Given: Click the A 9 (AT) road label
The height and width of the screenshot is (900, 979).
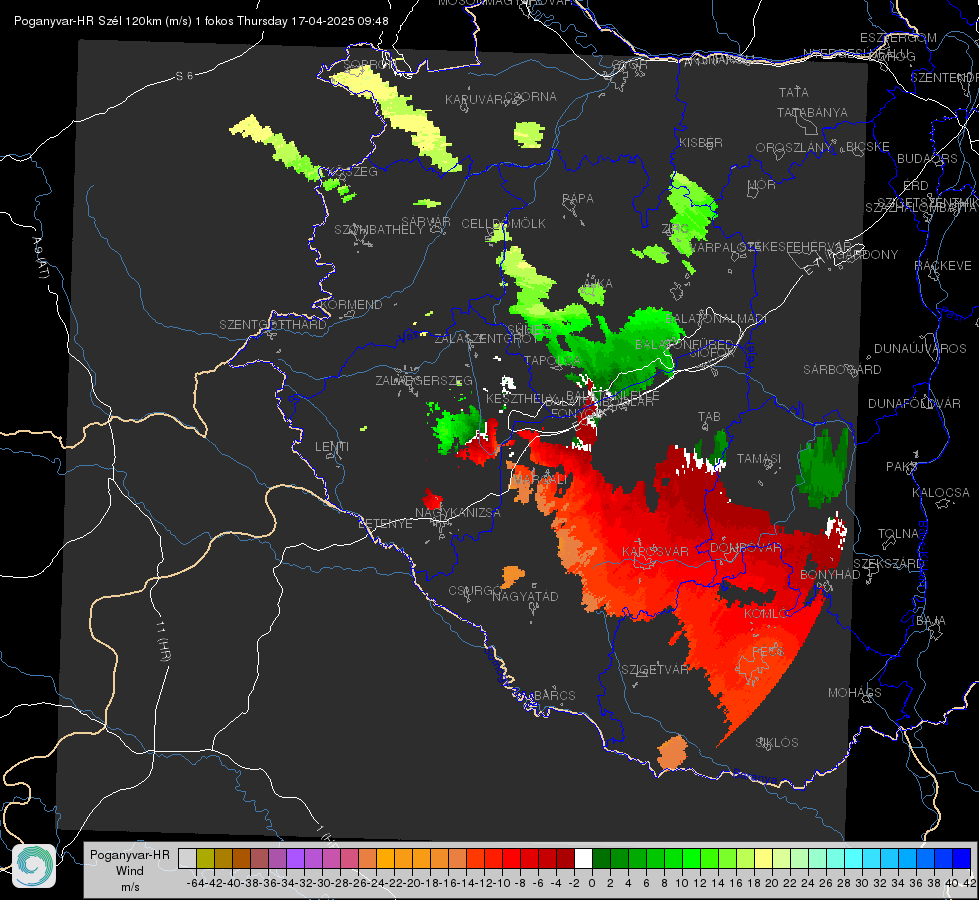Looking at the screenshot, I should click(40, 258).
